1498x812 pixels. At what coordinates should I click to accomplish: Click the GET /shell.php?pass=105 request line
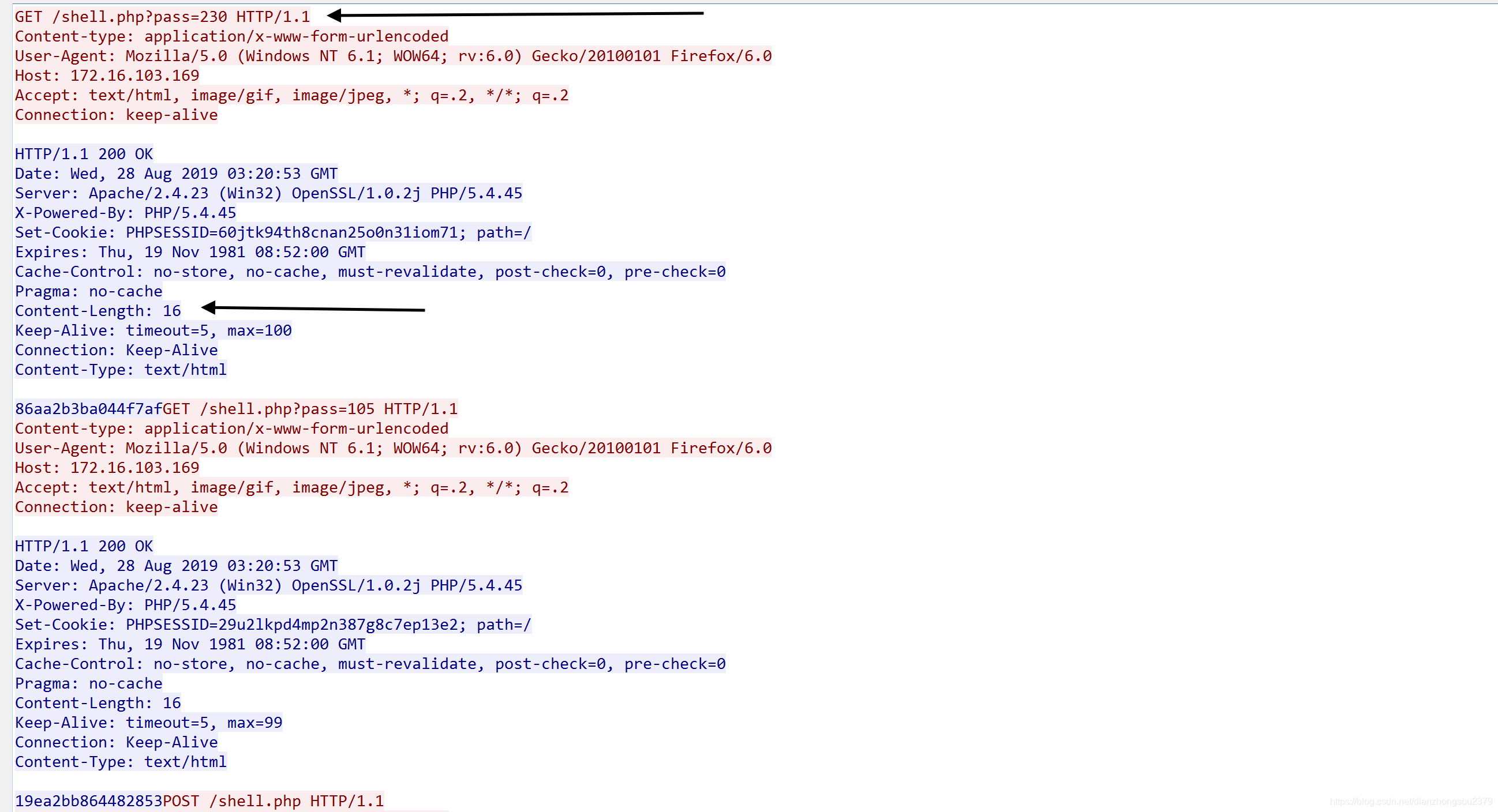coord(309,409)
